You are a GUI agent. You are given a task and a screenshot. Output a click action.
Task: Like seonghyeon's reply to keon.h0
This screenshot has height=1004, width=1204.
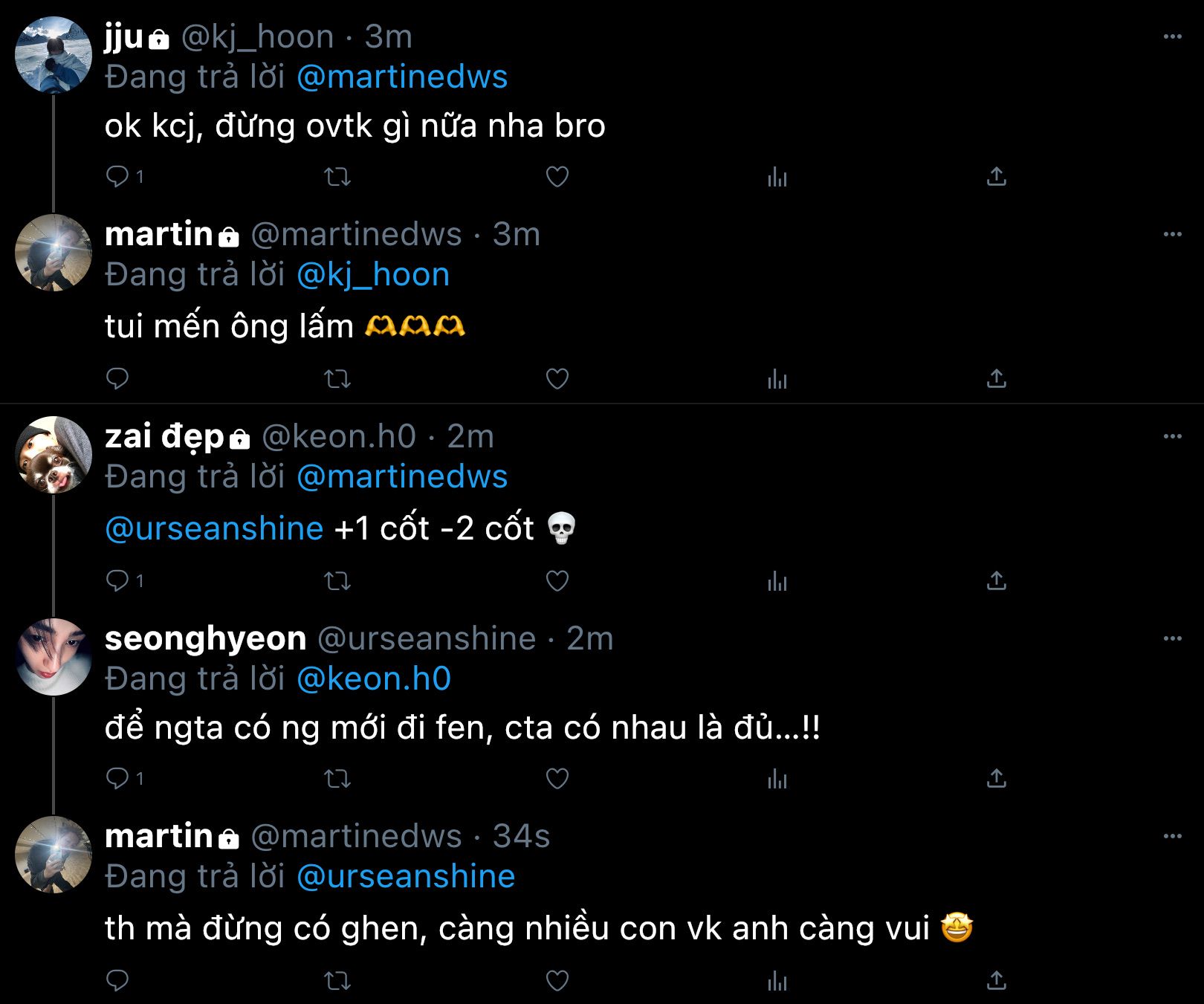557,779
